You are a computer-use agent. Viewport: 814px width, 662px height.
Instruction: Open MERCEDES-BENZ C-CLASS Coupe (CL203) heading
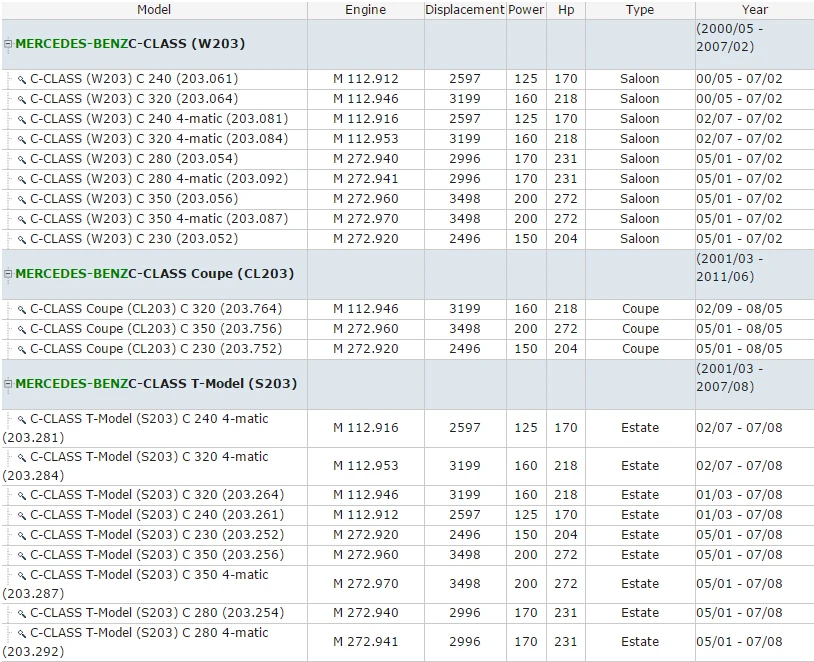(155, 274)
